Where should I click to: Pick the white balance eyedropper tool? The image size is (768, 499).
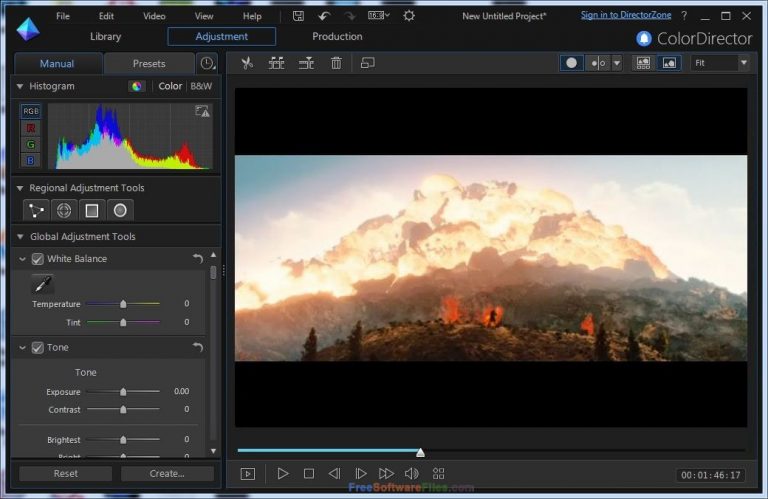coord(43,284)
